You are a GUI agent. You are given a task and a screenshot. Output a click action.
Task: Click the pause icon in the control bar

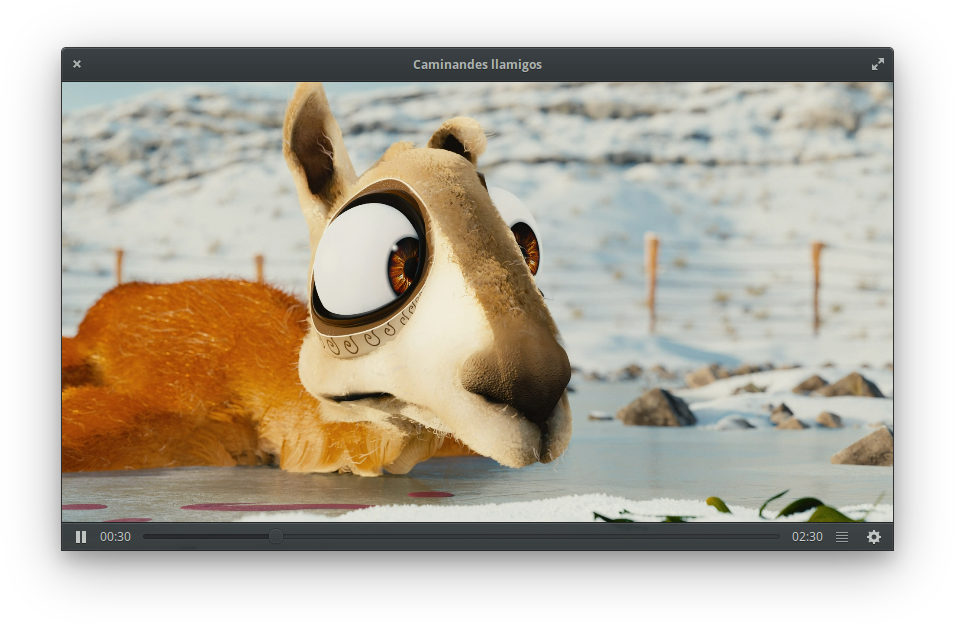(x=81, y=537)
